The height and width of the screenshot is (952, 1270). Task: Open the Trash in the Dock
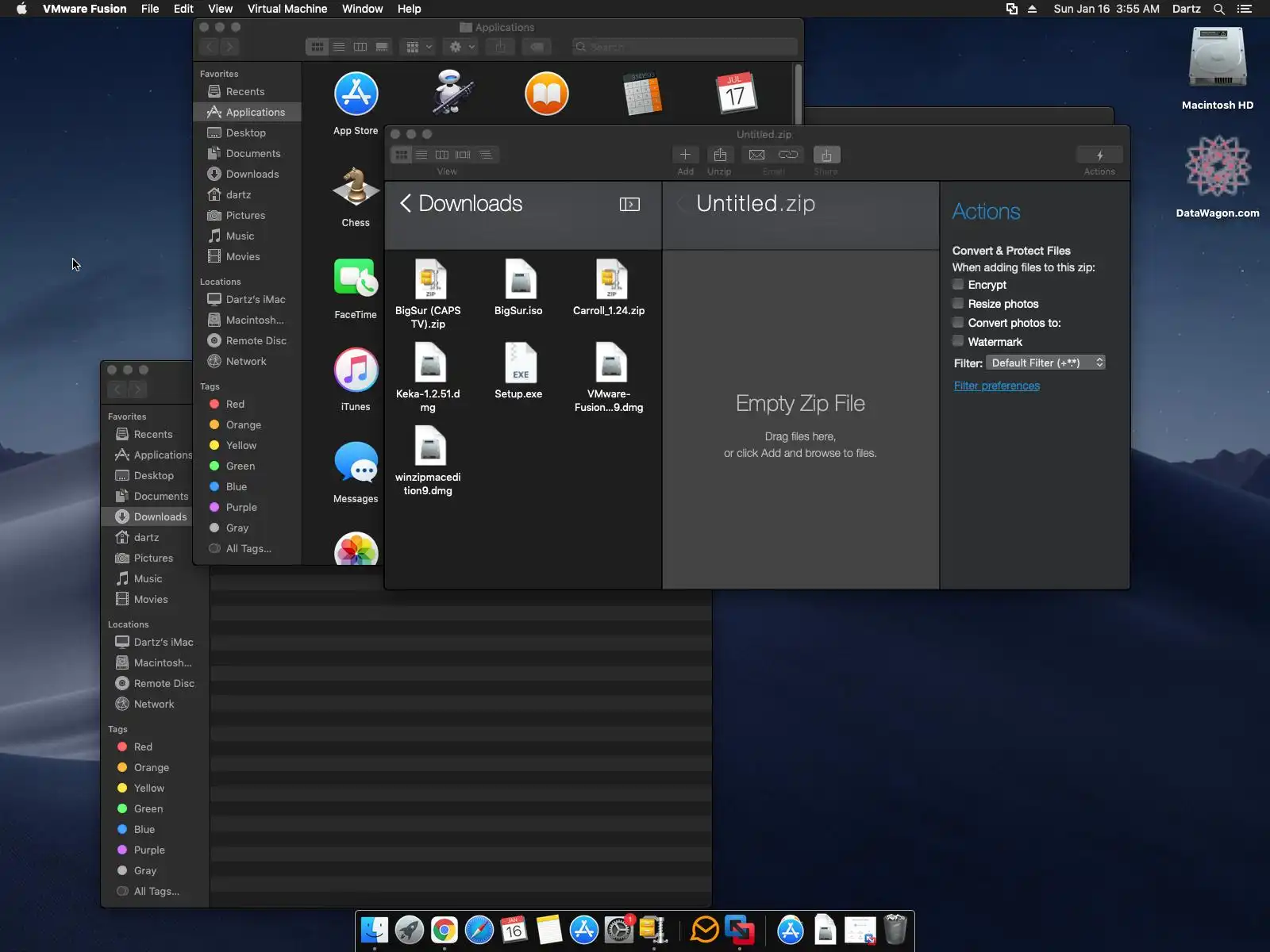point(895,930)
